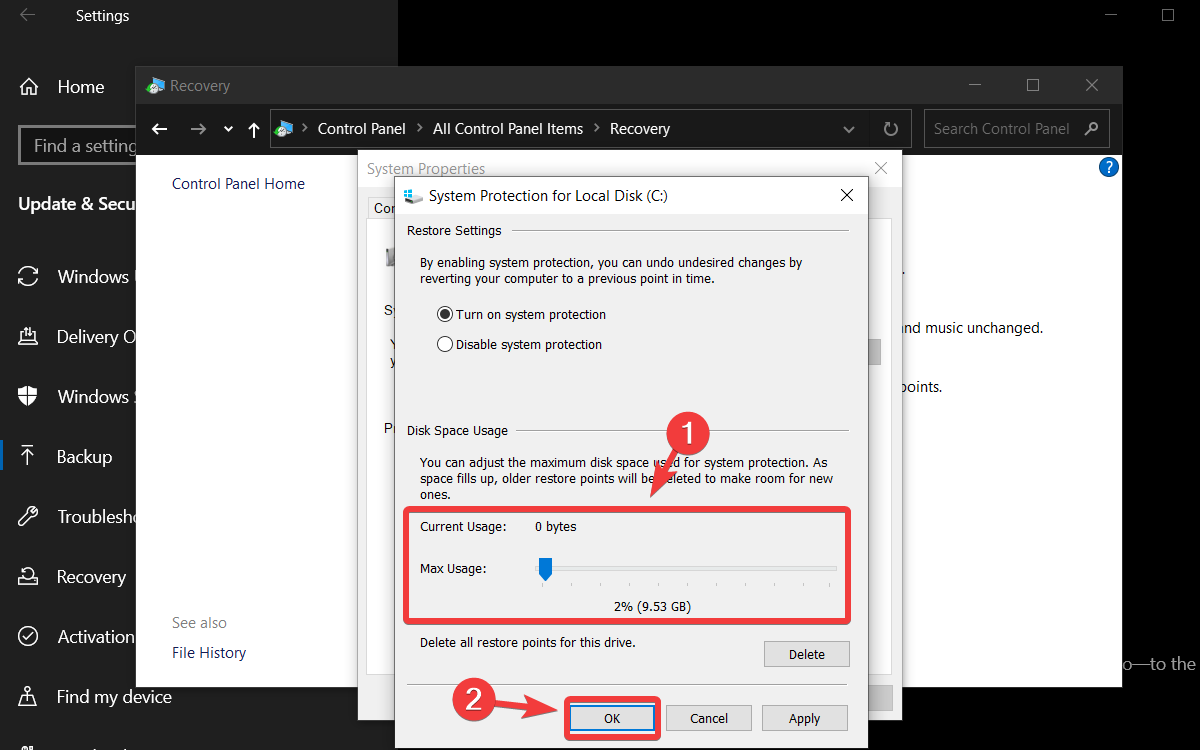Image resolution: width=1200 pixels, height=750 pixels.
Task: Click Recovery icon in Settings sidebar
Action: [x=29, y=577]
